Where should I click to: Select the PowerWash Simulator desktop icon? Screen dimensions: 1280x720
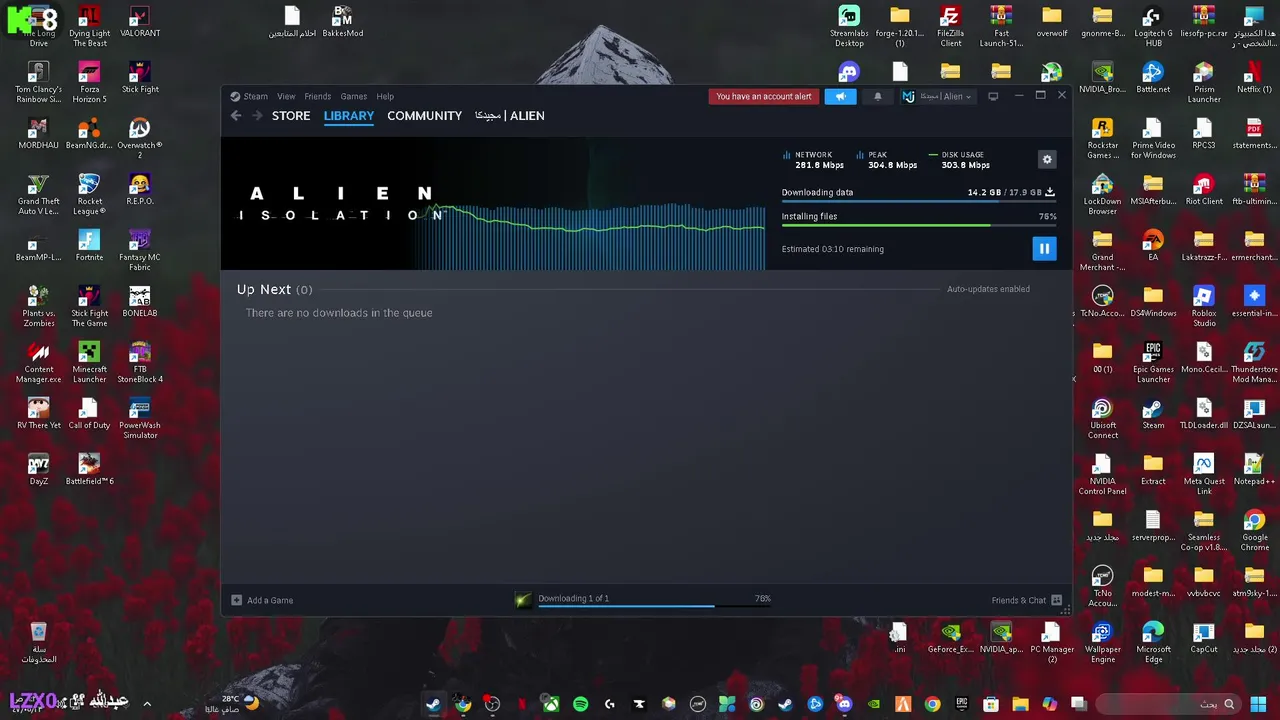point(140,419)
